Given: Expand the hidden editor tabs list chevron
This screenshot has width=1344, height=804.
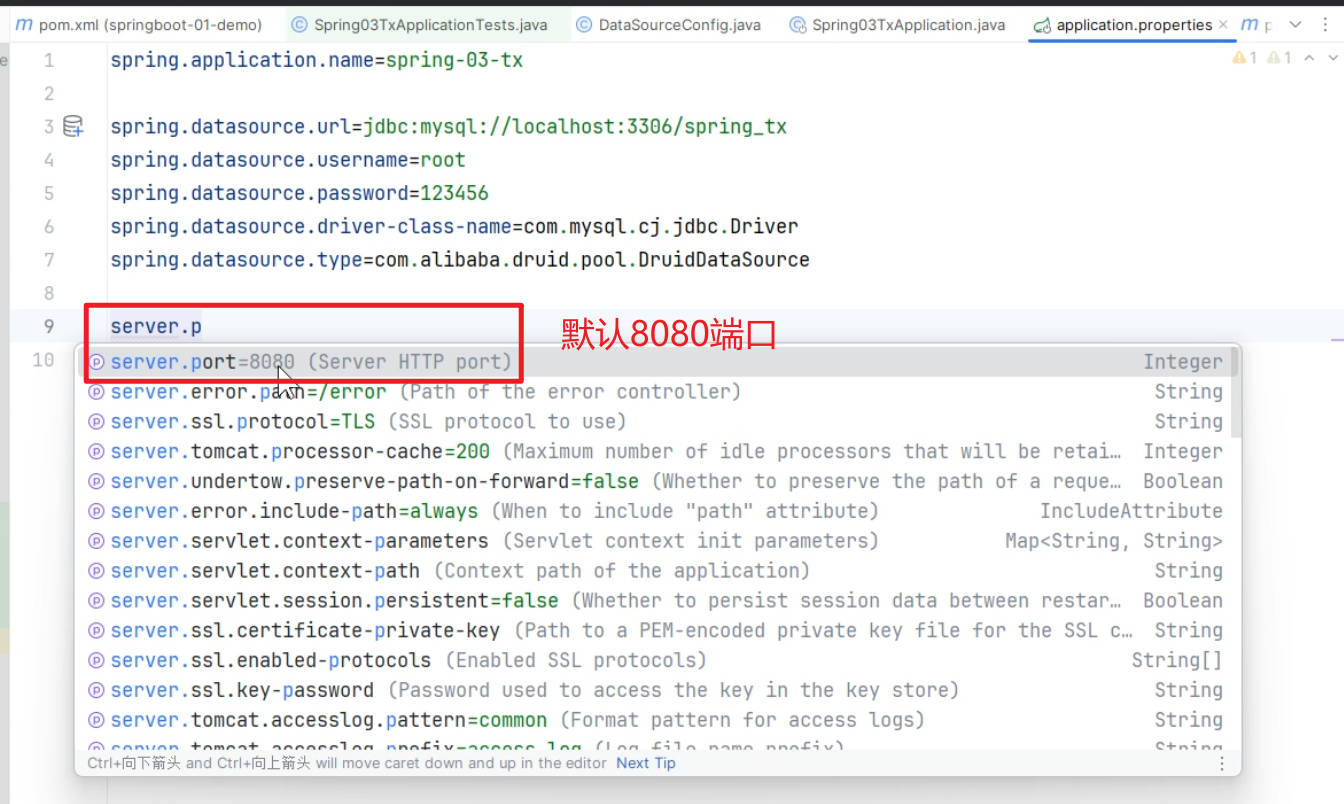Looking at the screenshot, I should pyautogui.click(x=1296, y=25).
